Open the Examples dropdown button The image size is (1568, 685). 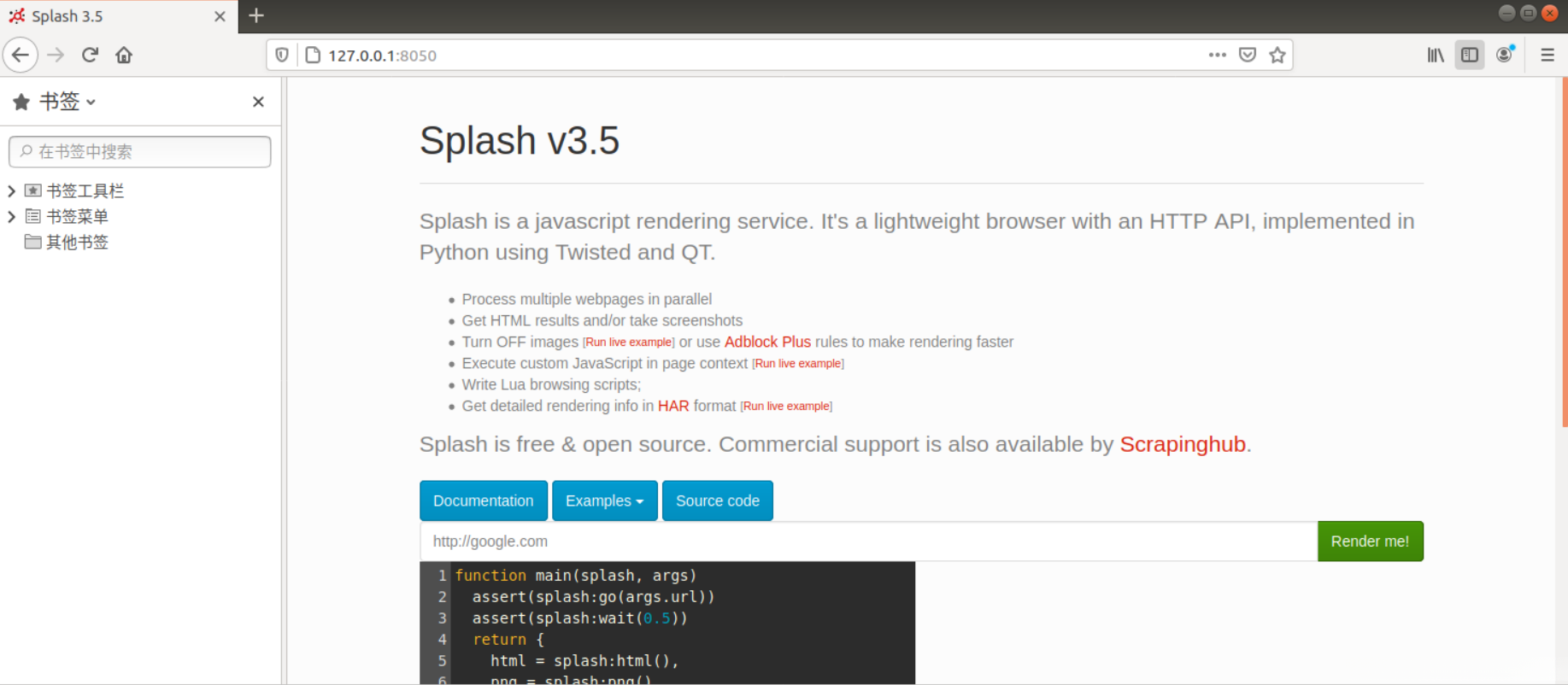pos(604,501)
